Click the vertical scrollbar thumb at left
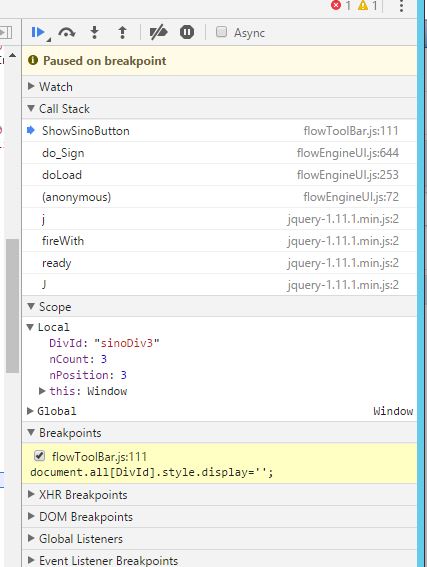Viewport: 427px width, 567px height. click(x=12, y=306)
